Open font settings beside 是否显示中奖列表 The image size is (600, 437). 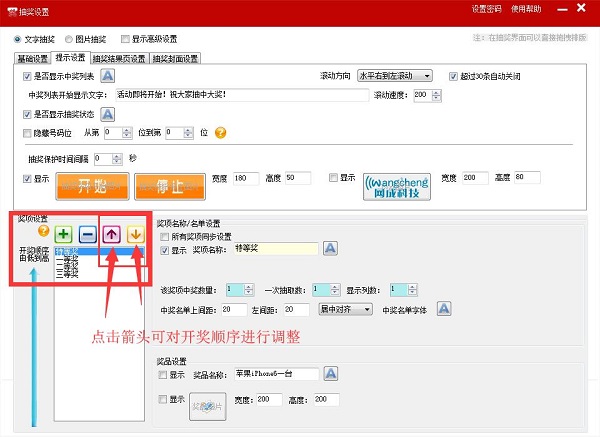click(x=108, y=76)
